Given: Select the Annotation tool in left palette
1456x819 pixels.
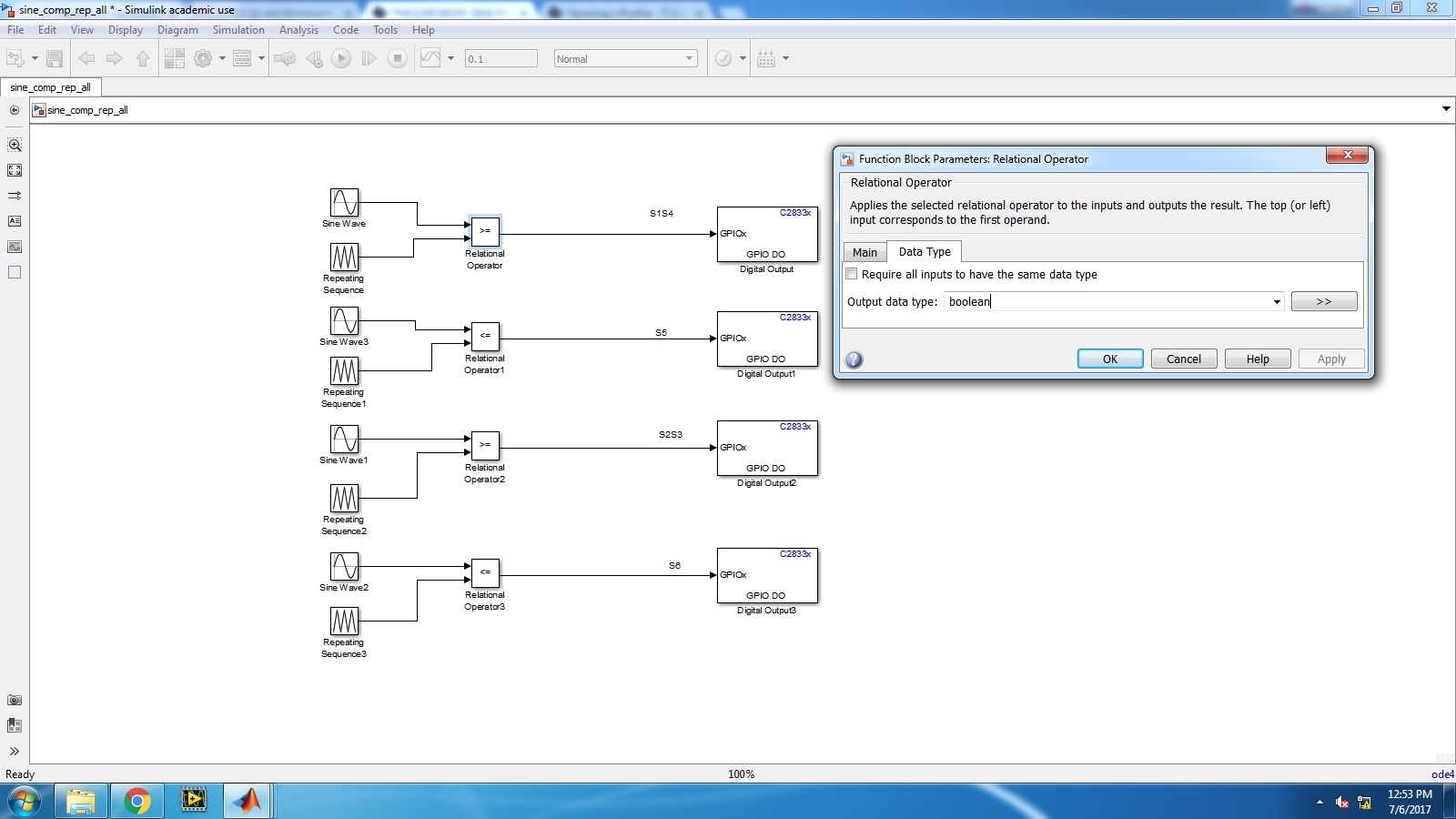Looking at the screenshot, I should pyautogui.click(x=15, y=221).
